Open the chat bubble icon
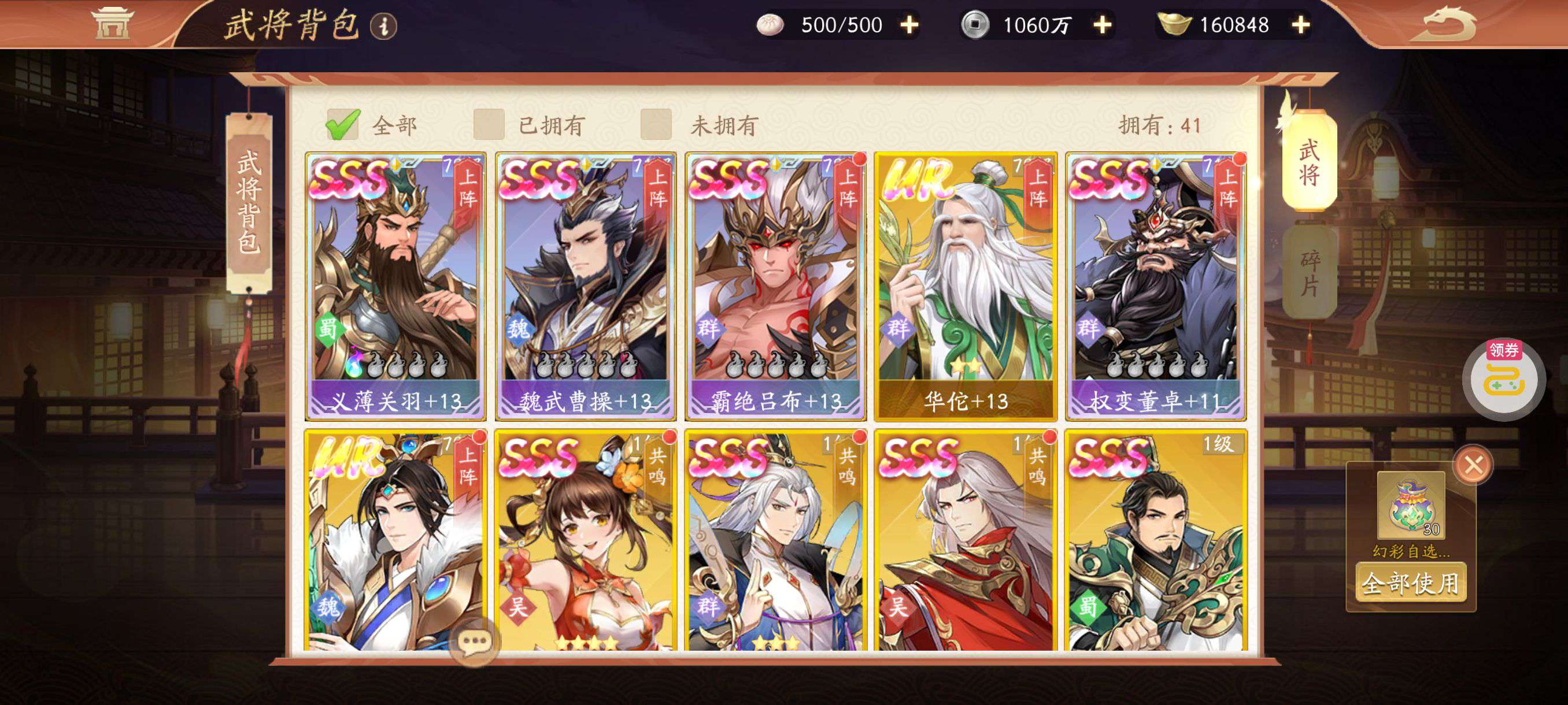1568x705 pixels. coord(475,641)
